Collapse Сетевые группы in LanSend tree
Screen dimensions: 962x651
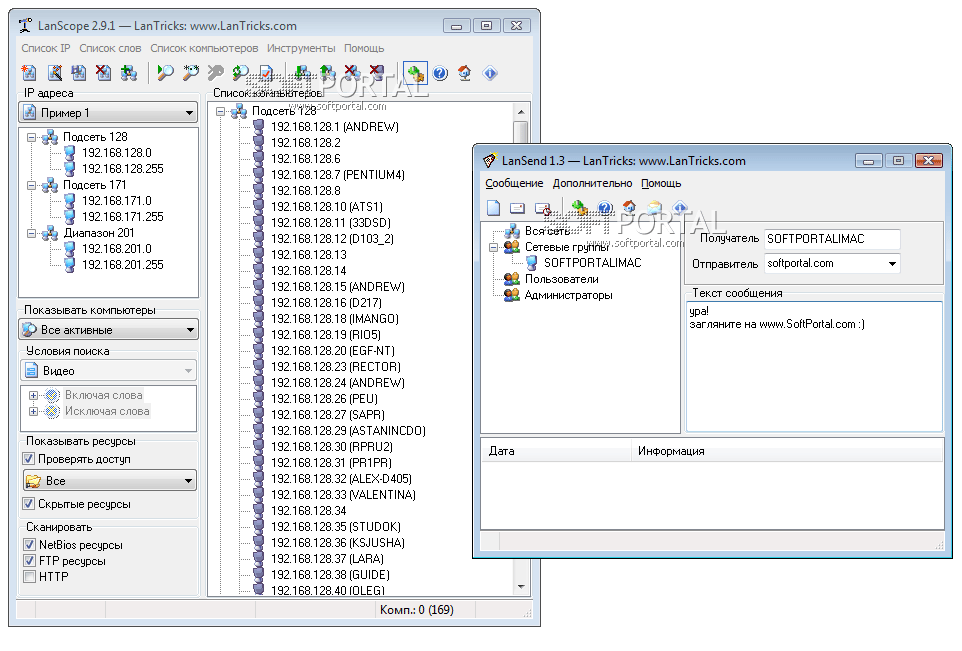point(493,248)
